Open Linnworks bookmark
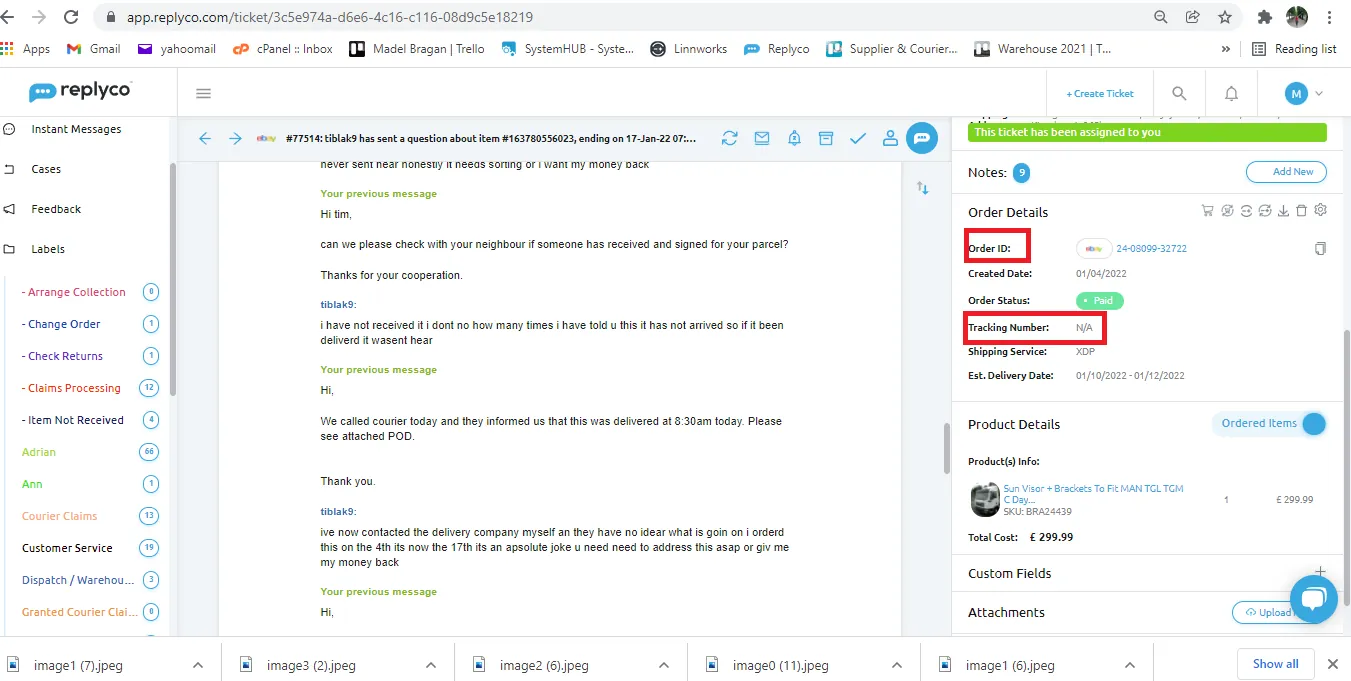The width and height of the screenshot is (1351, 681). tap(689, 49)
